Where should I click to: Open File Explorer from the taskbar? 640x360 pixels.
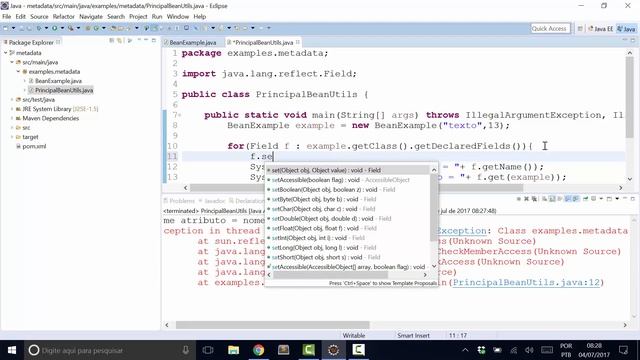click(x=233, y=350)
